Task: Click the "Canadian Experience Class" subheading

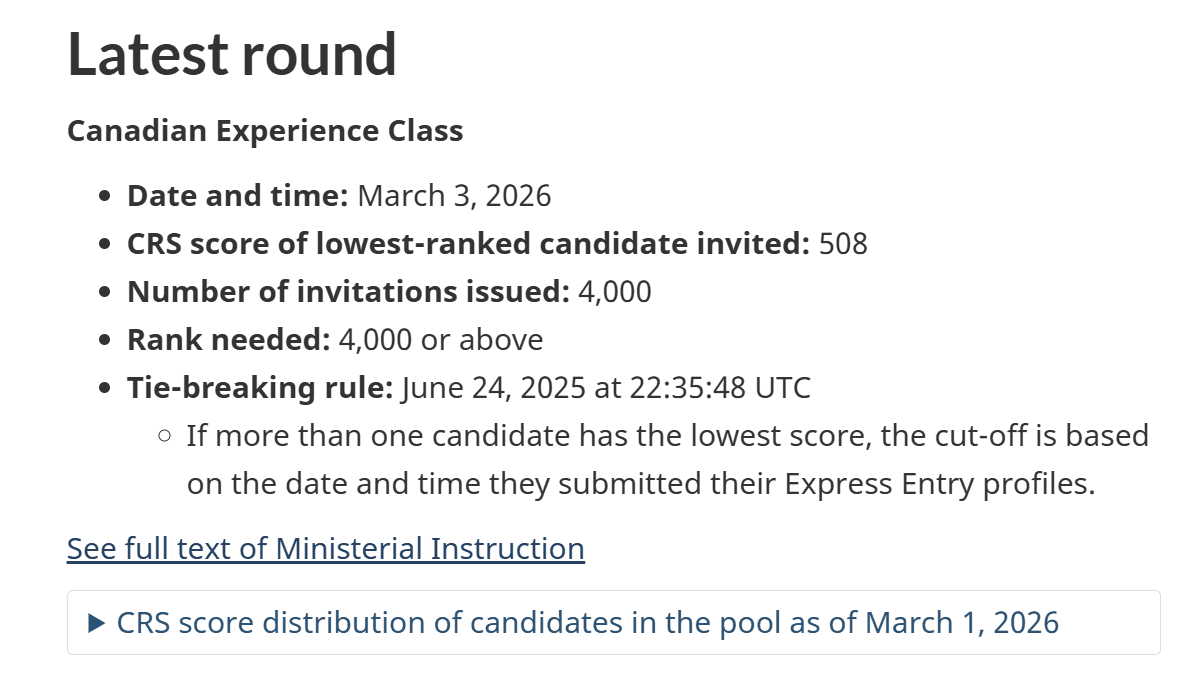Action: (265, 131)
